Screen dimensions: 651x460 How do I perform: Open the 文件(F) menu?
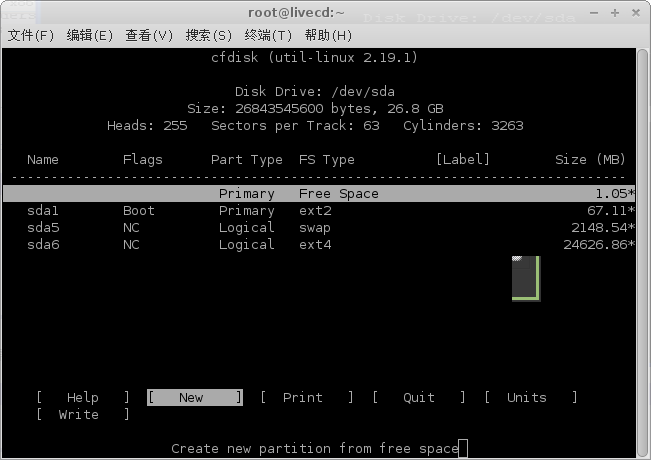coord(31,36)
